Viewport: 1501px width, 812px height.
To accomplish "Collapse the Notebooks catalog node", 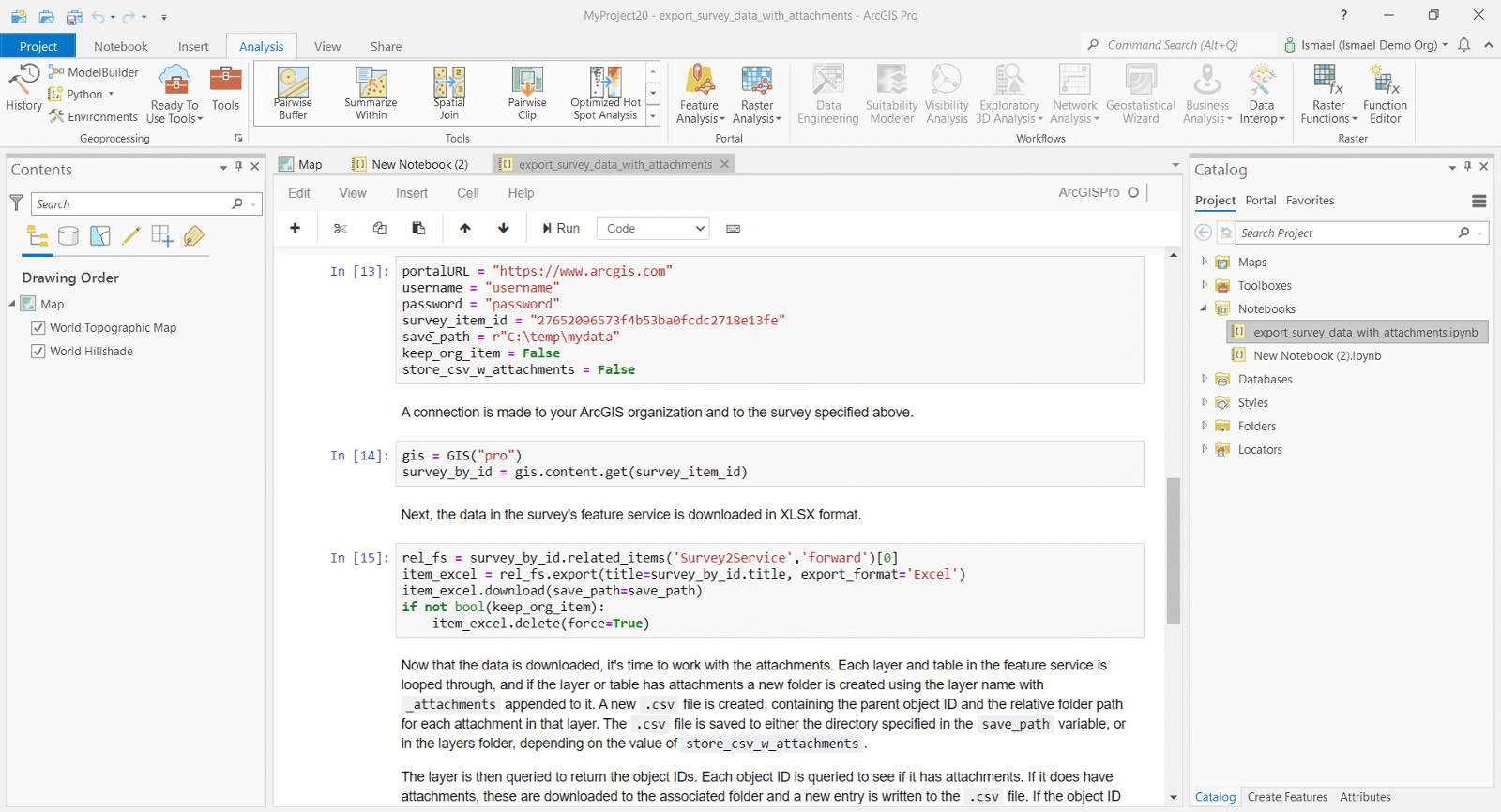I will pos(1205,308).
